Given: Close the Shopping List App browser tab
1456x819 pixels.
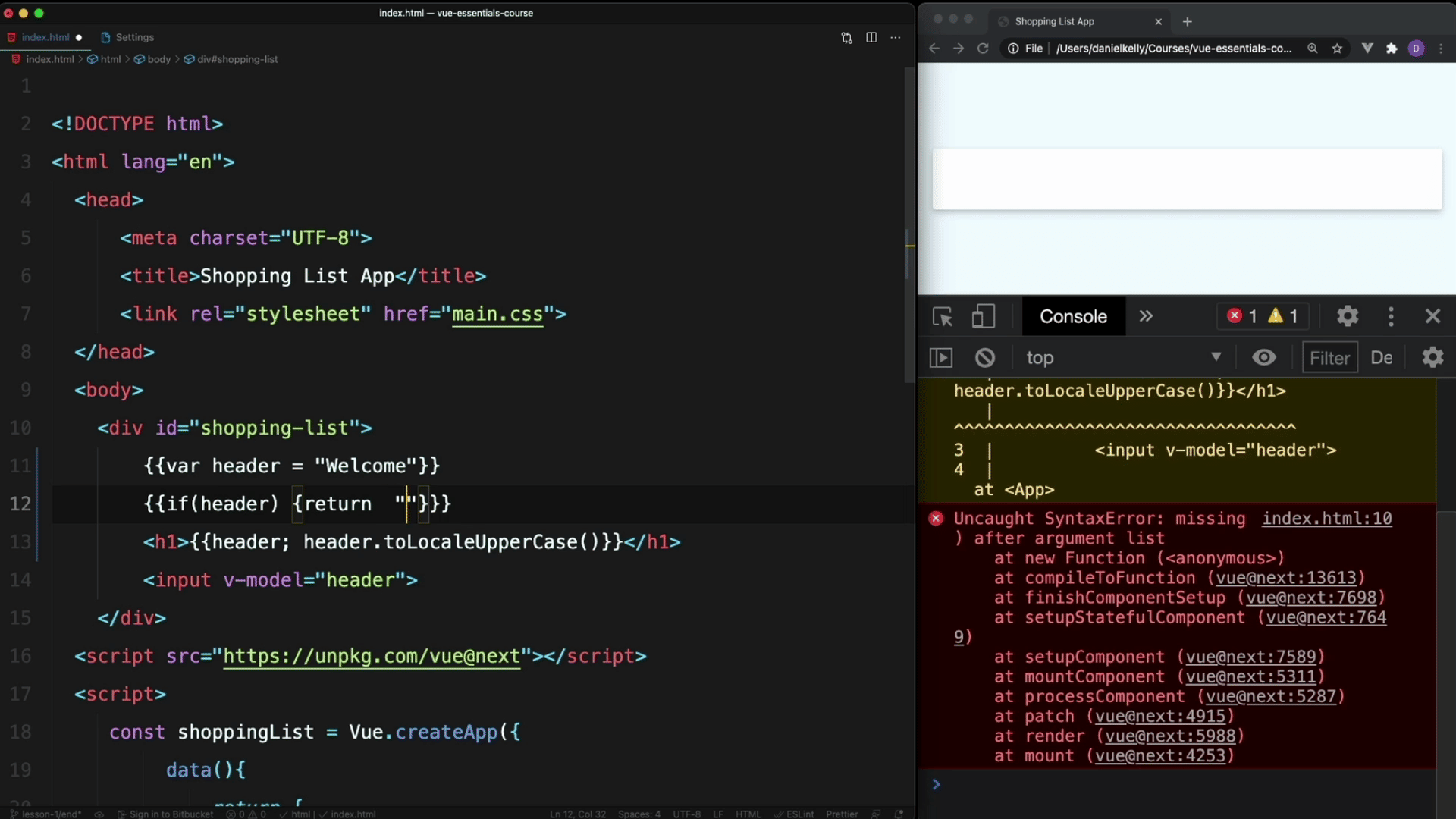Looking at the screenshot, I should click(x=1158, y=22).
